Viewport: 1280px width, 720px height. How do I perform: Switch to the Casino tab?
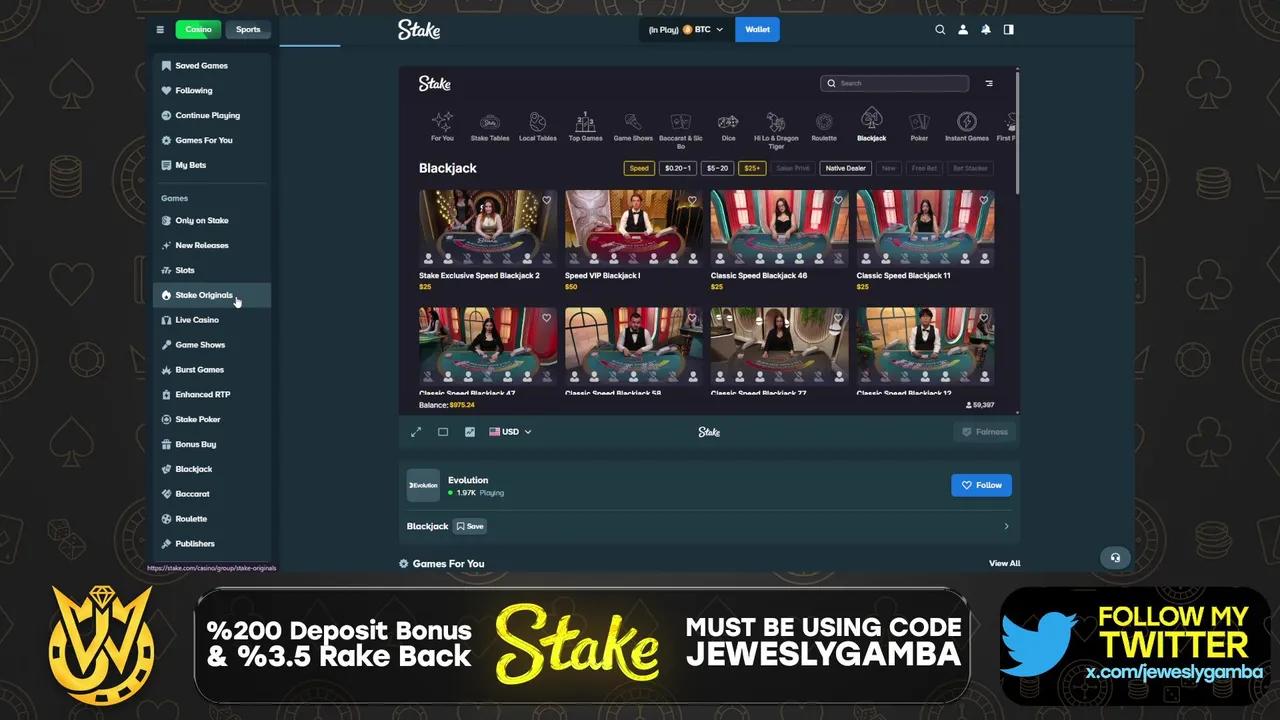tap(198, 30)
